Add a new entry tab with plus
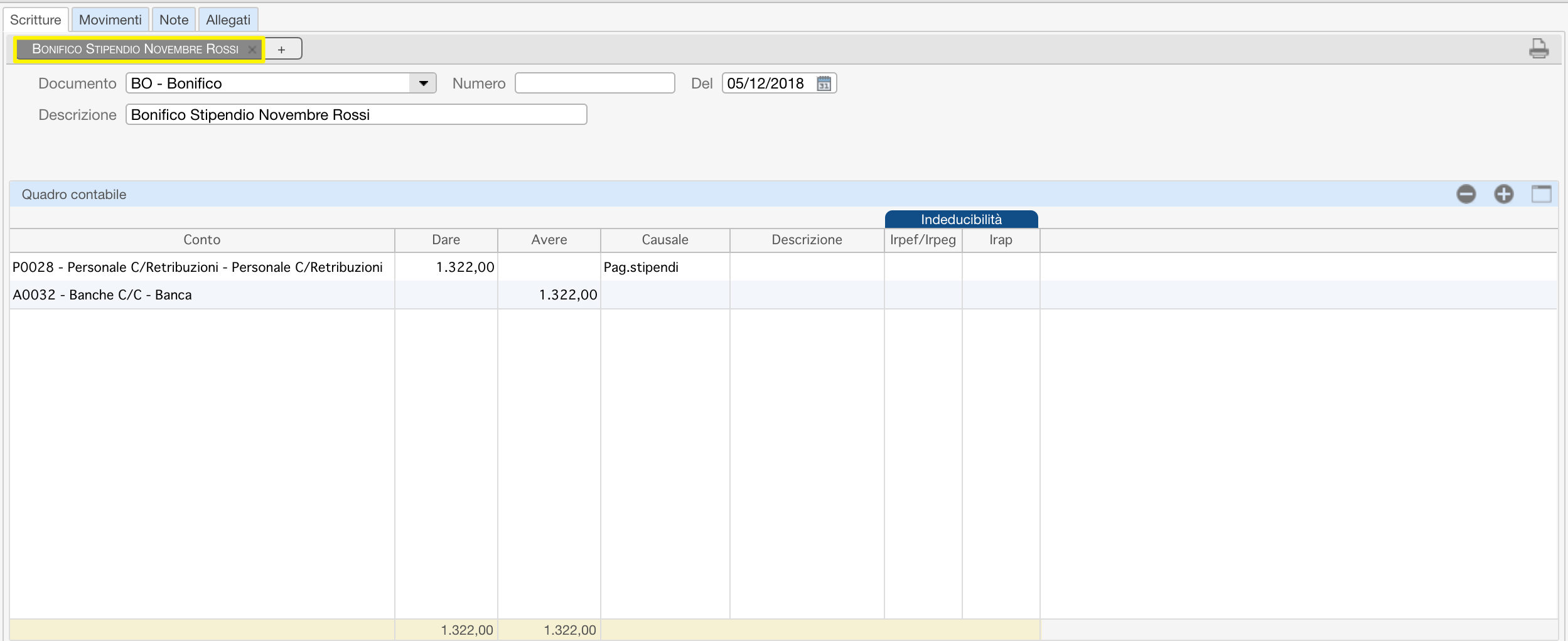This screenshot has height=641, width=1568. (x=282, y=49)
